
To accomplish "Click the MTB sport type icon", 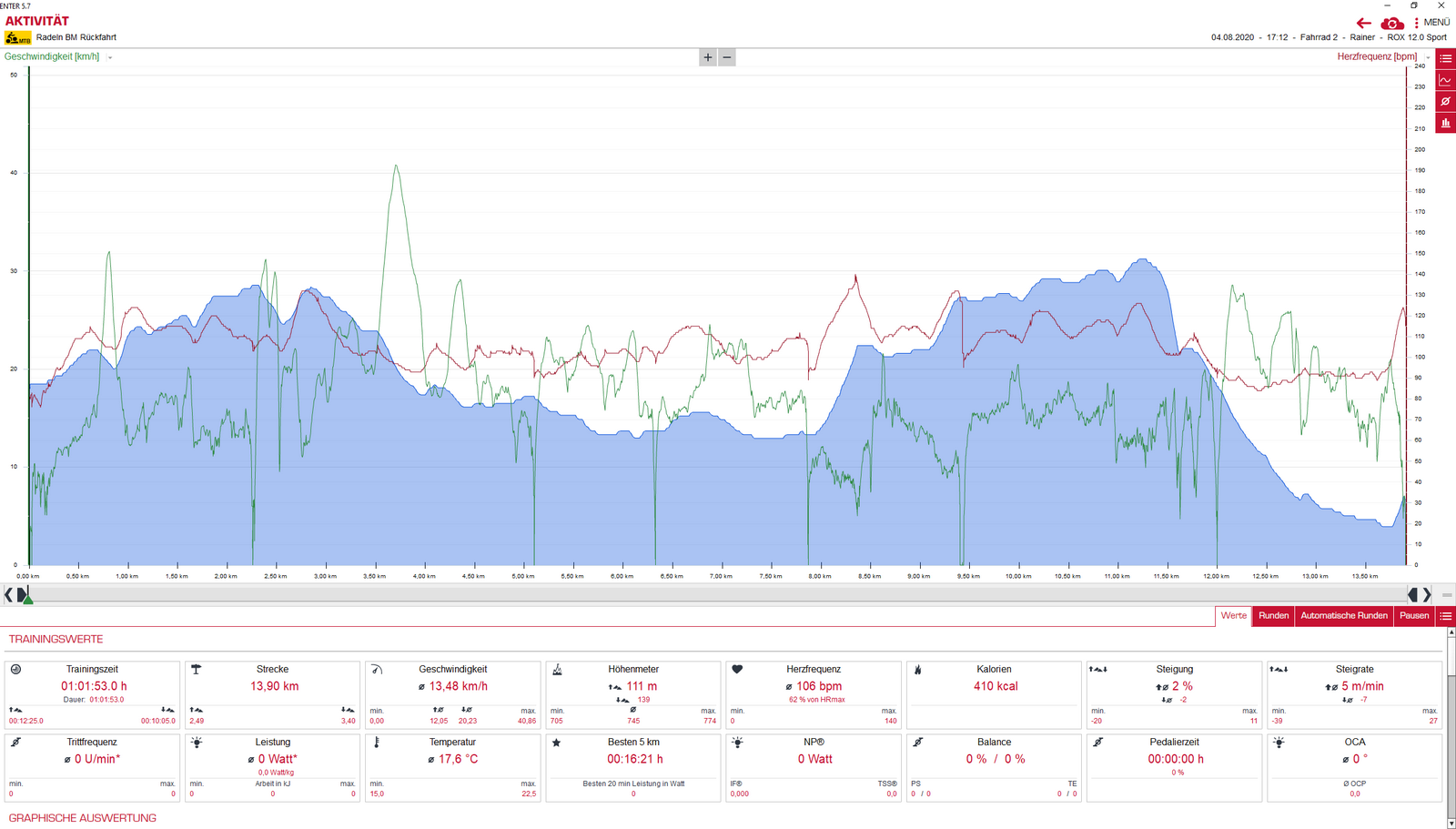I will click(x=18, y=38).
